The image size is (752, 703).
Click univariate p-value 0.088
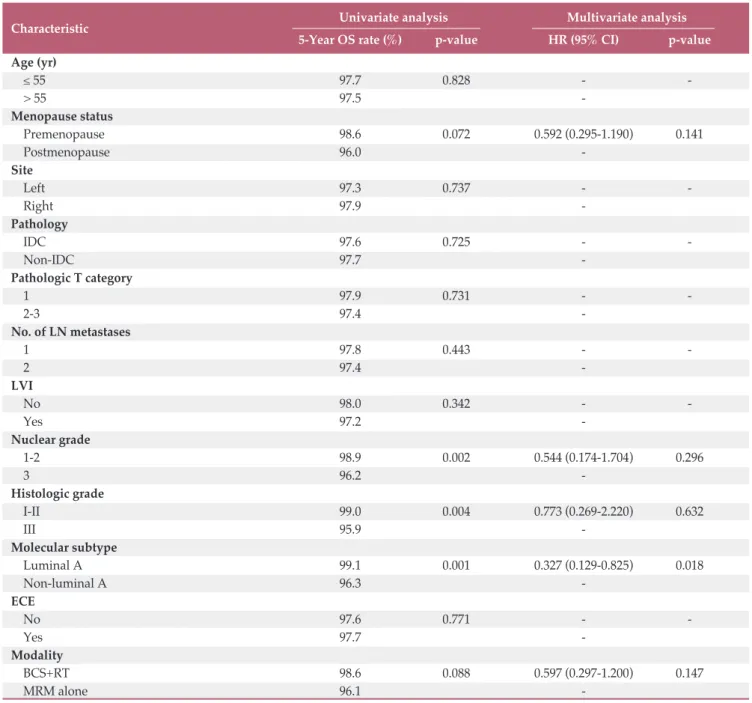[456, 673]
